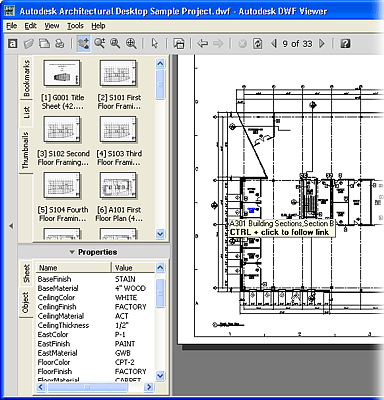Switch to the List tab
This screenshot has width=384, height=400.
[27, 112]
